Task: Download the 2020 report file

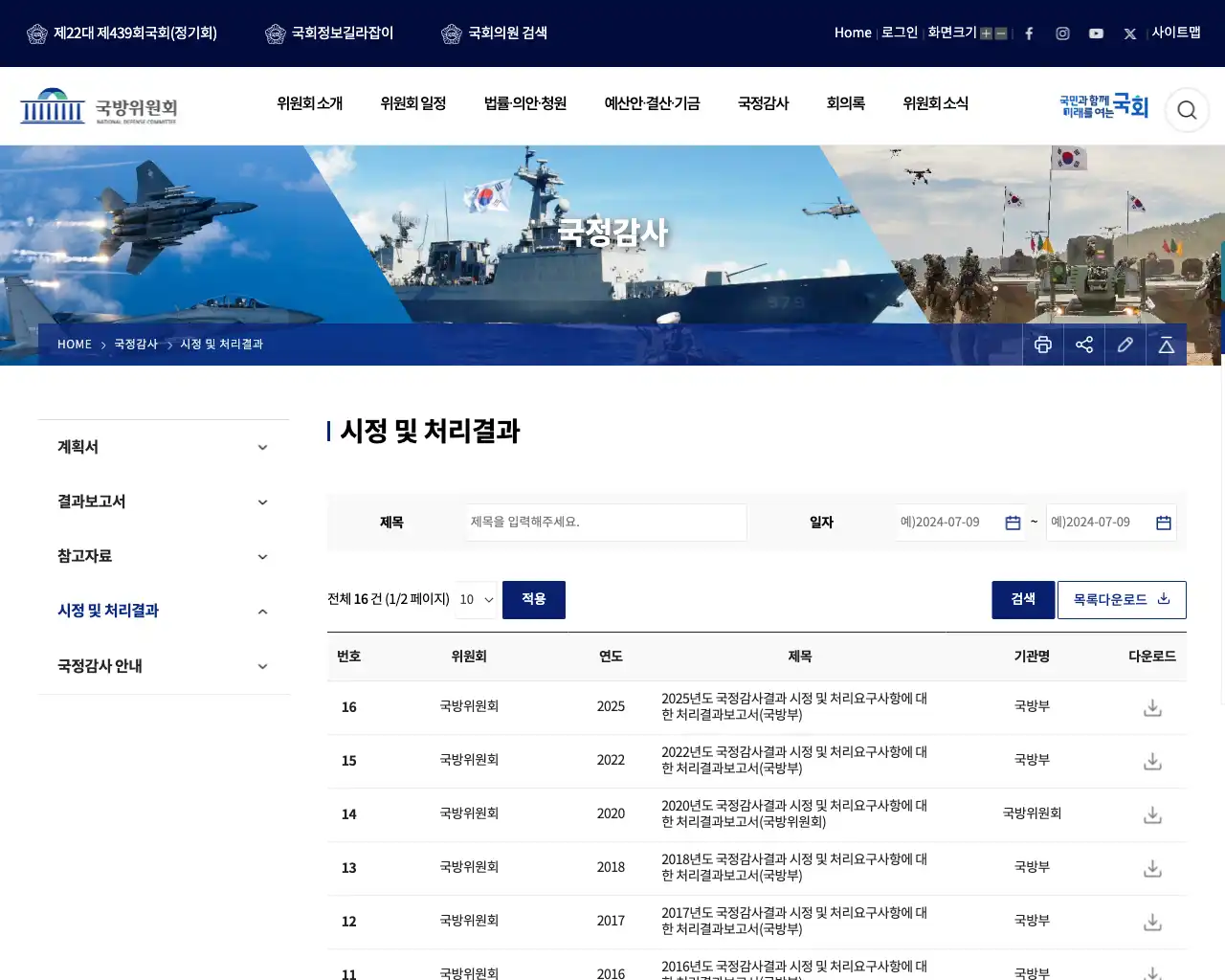Action: (1152, 815)
